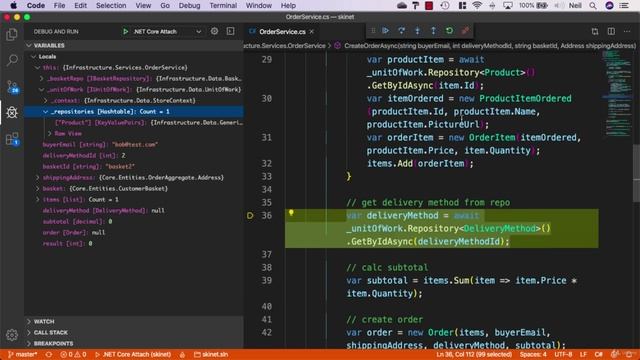640x360 pixels.
Task: Open the File menu
Action: click(59, 5)
